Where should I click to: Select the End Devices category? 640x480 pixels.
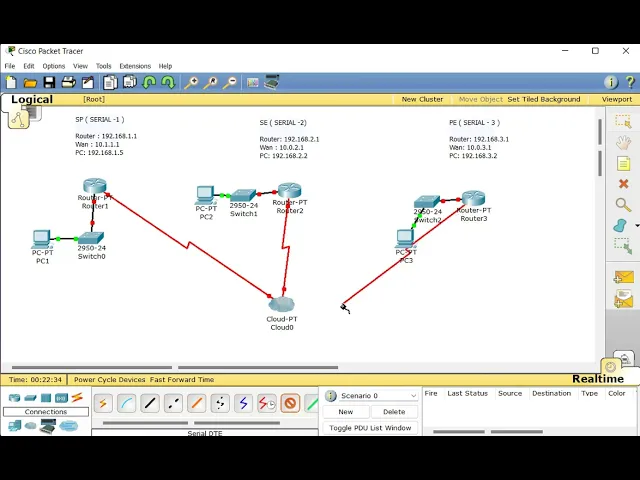[x=14, y=426]
